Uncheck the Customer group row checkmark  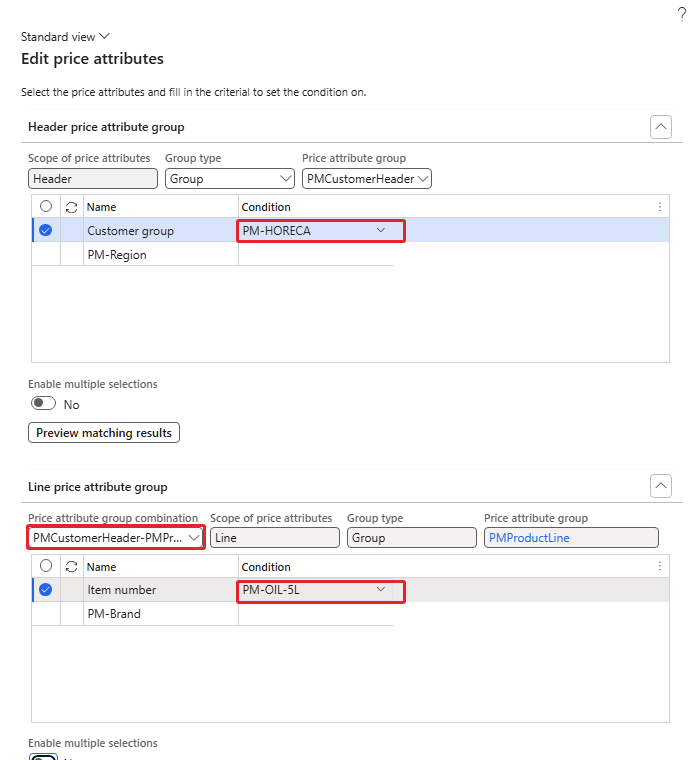point(46,230)
